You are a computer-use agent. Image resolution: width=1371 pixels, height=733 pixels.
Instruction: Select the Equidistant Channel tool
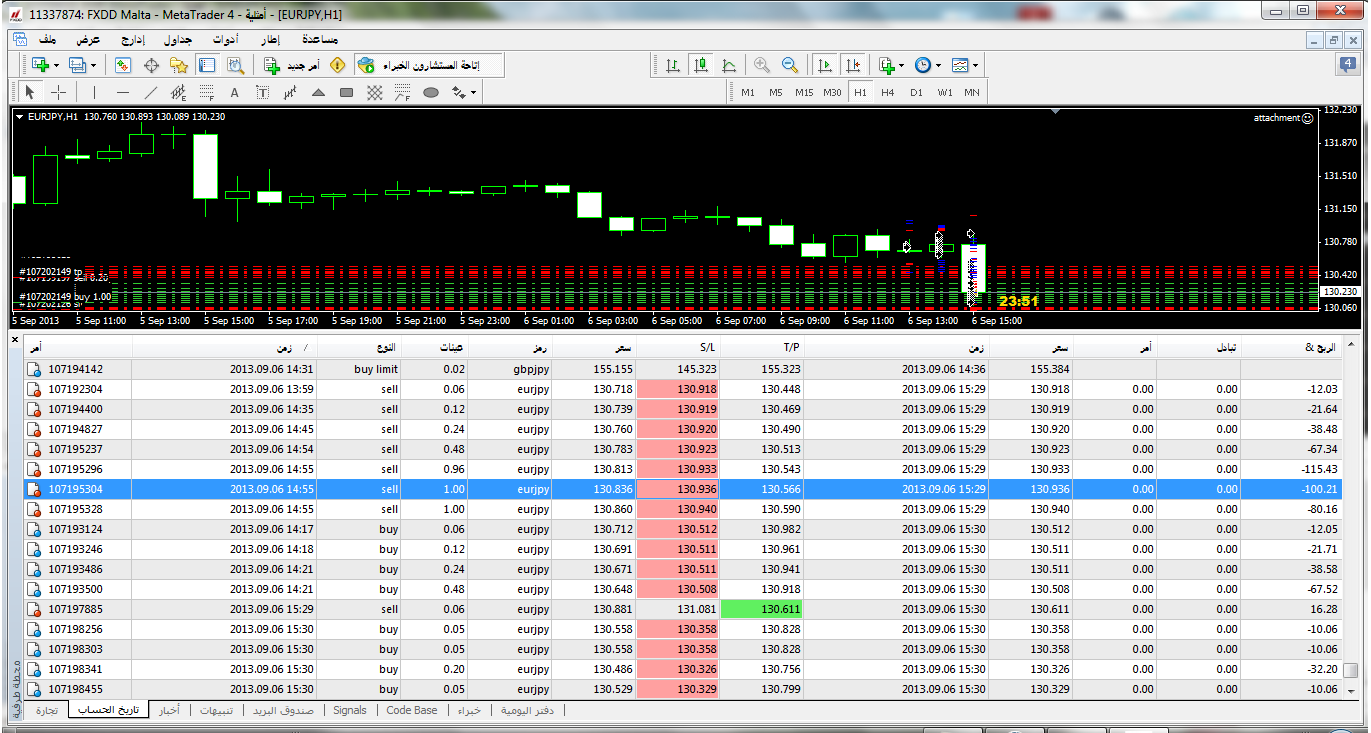[179, 93]
